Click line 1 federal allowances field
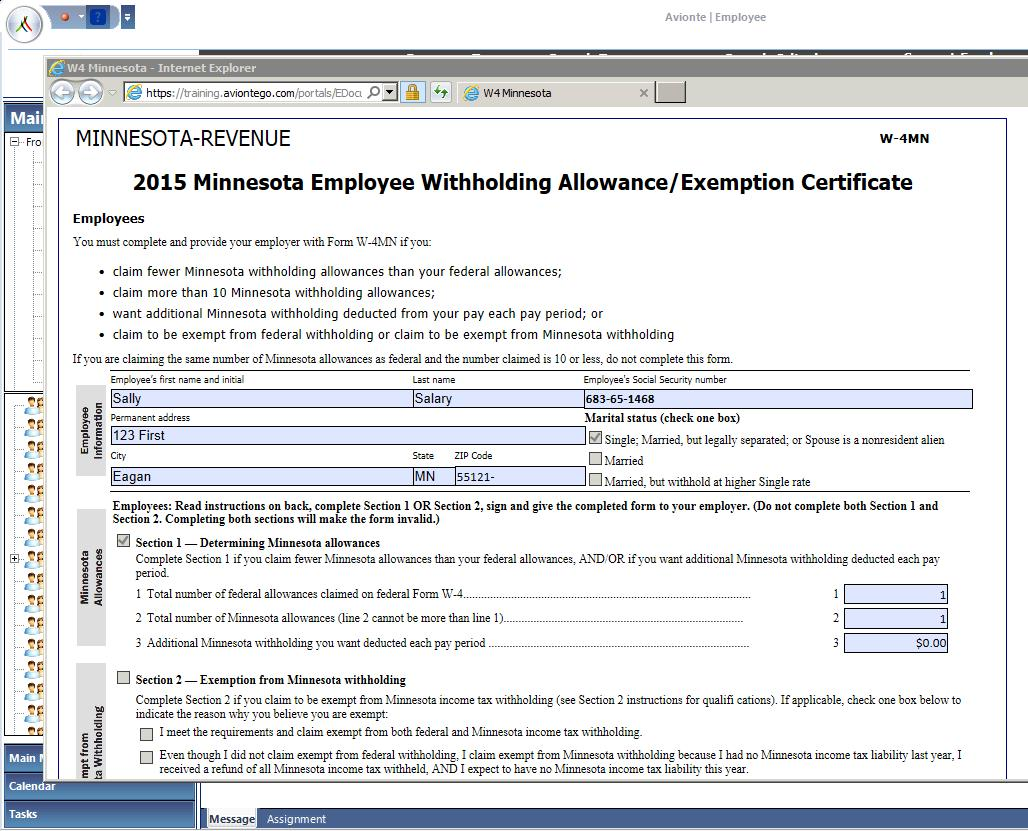 point(896,594)
